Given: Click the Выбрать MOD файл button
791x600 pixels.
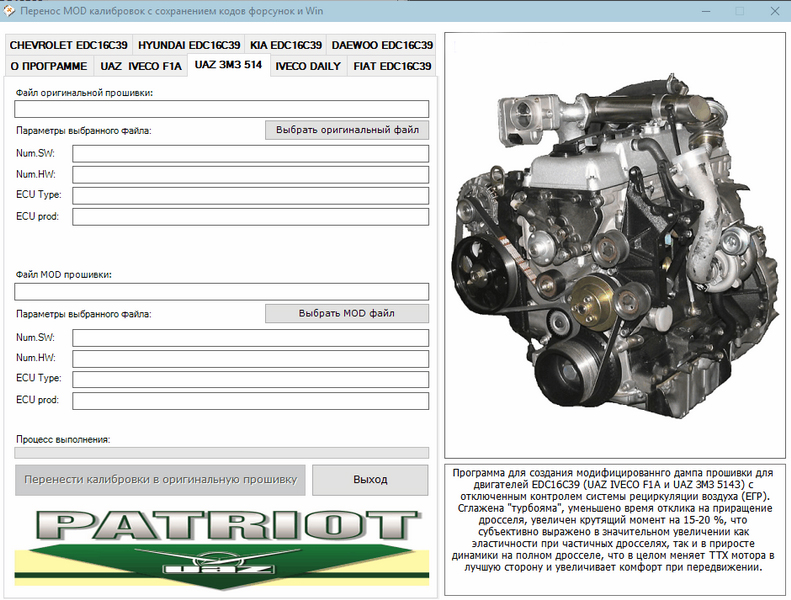Looking at the screenshot, I should pyautogui.click(x=347, y=313).
